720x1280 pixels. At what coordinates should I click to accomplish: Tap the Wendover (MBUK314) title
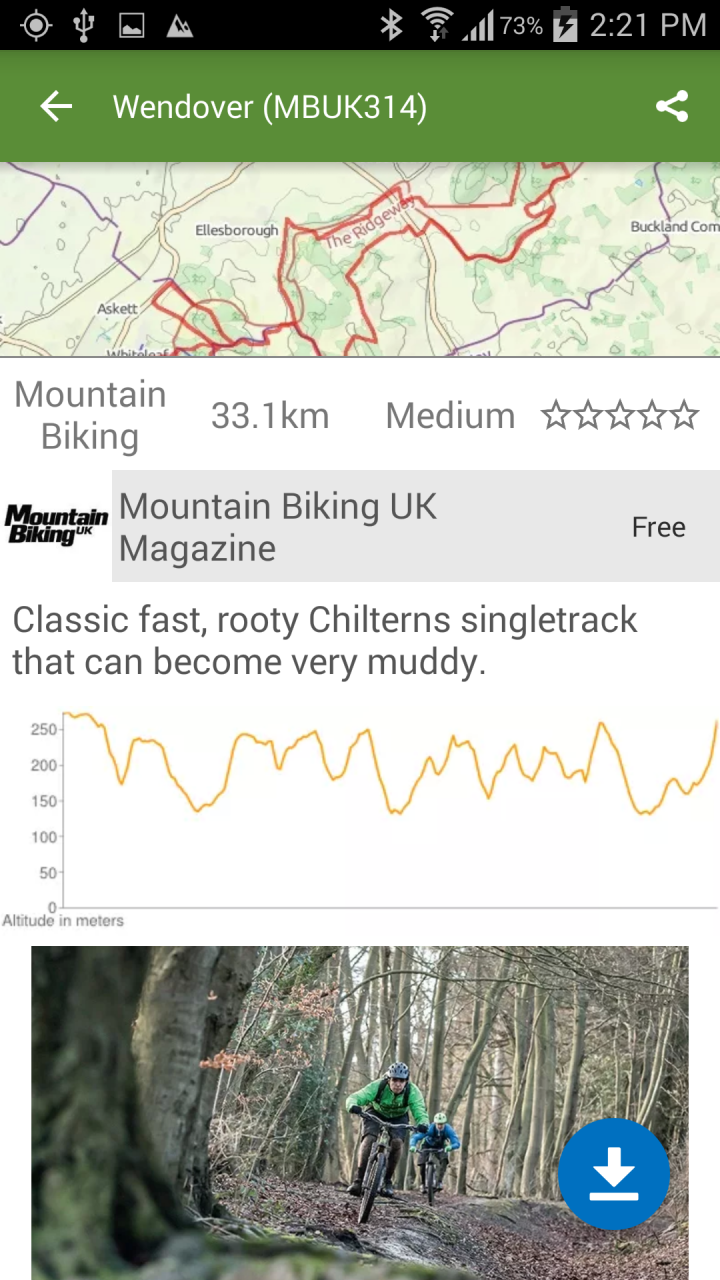click(x=270, y=107)
